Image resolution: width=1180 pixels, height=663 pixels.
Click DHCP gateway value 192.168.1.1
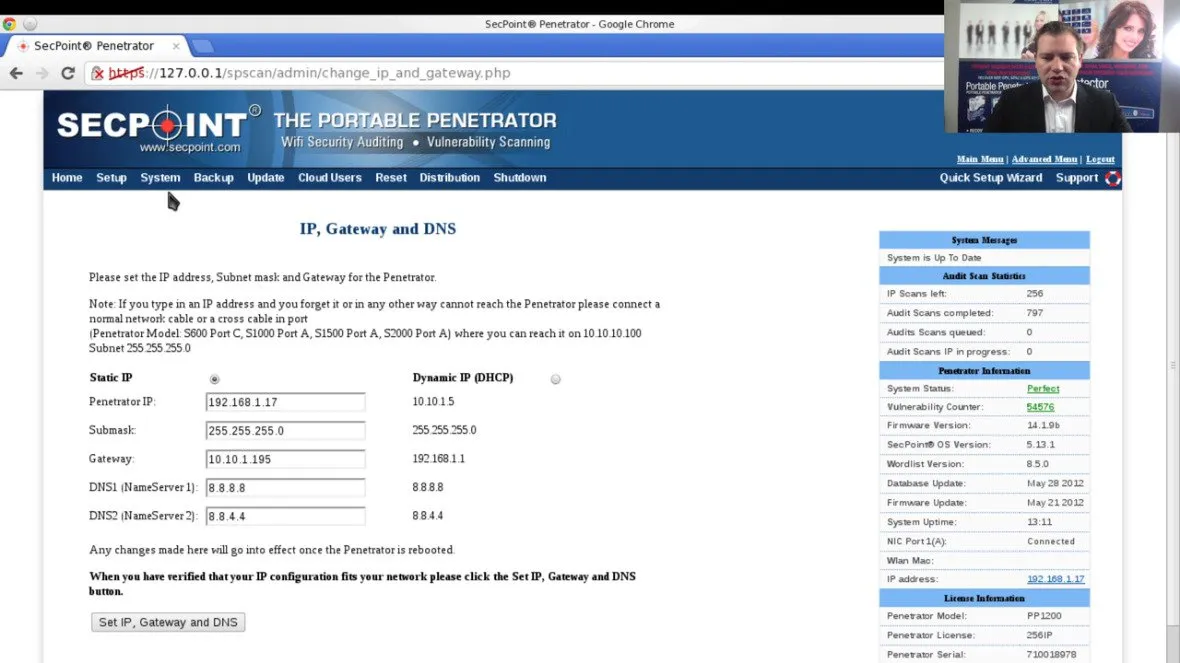(x=438, y=458)
